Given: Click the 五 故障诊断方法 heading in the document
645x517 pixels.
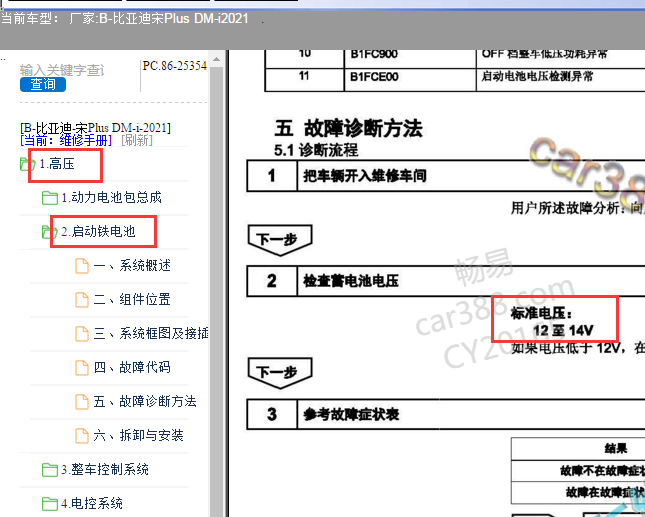Looking at the screenshot, I should click(x=348, y=128).
